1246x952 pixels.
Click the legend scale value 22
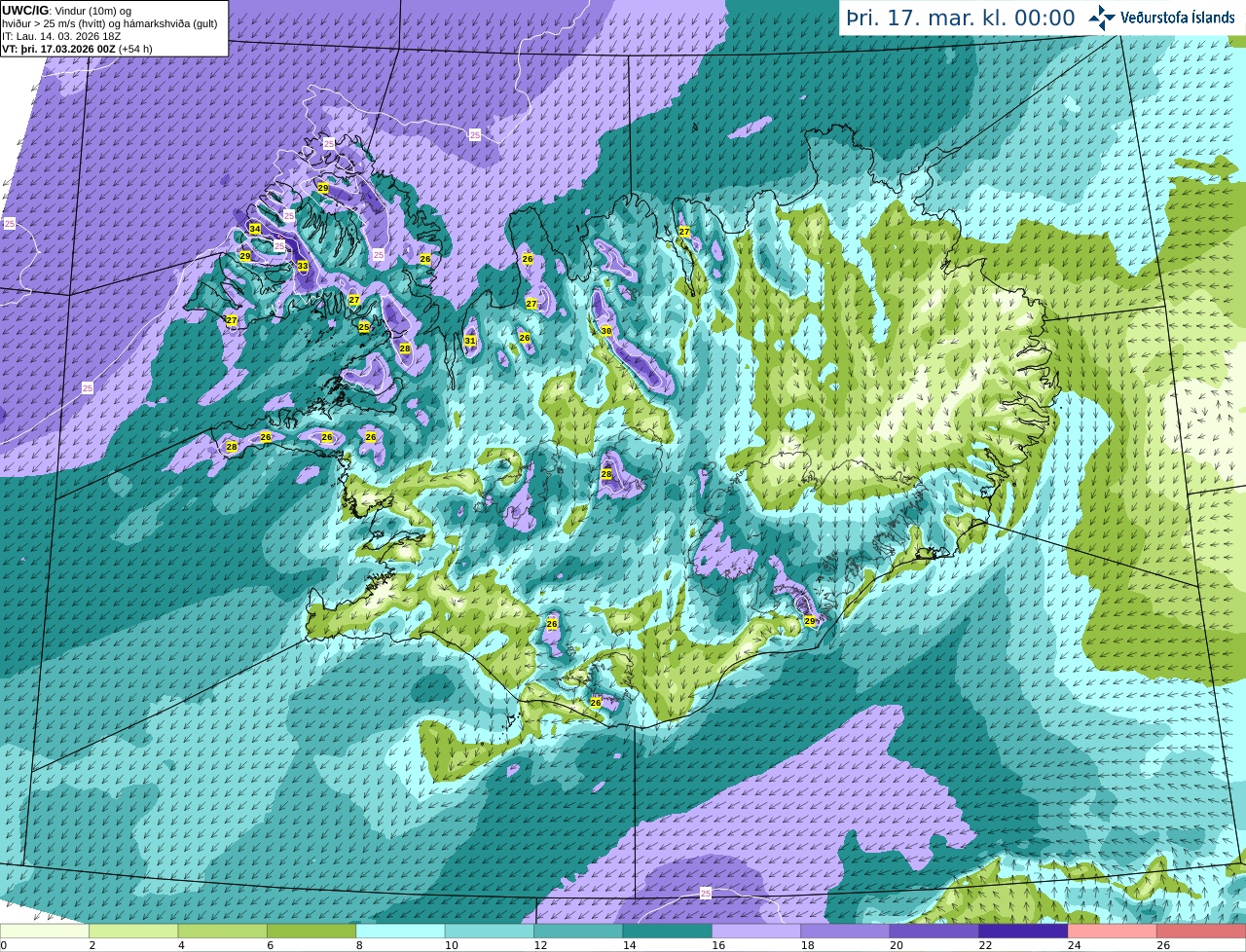(x=985, y=945)
